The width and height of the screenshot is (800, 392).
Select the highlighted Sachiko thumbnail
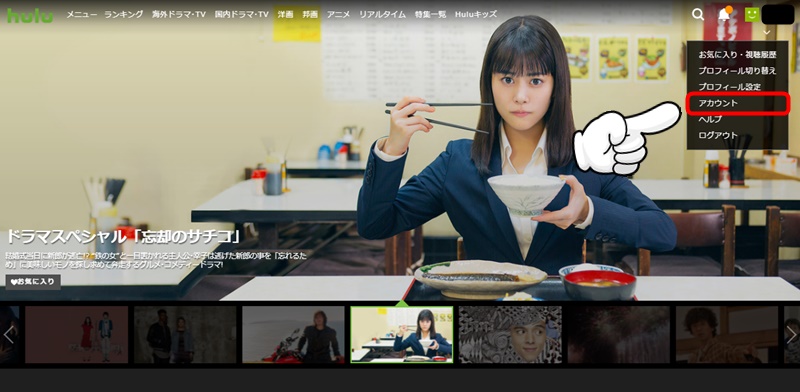pyautogui.click(x=402, y=334)
